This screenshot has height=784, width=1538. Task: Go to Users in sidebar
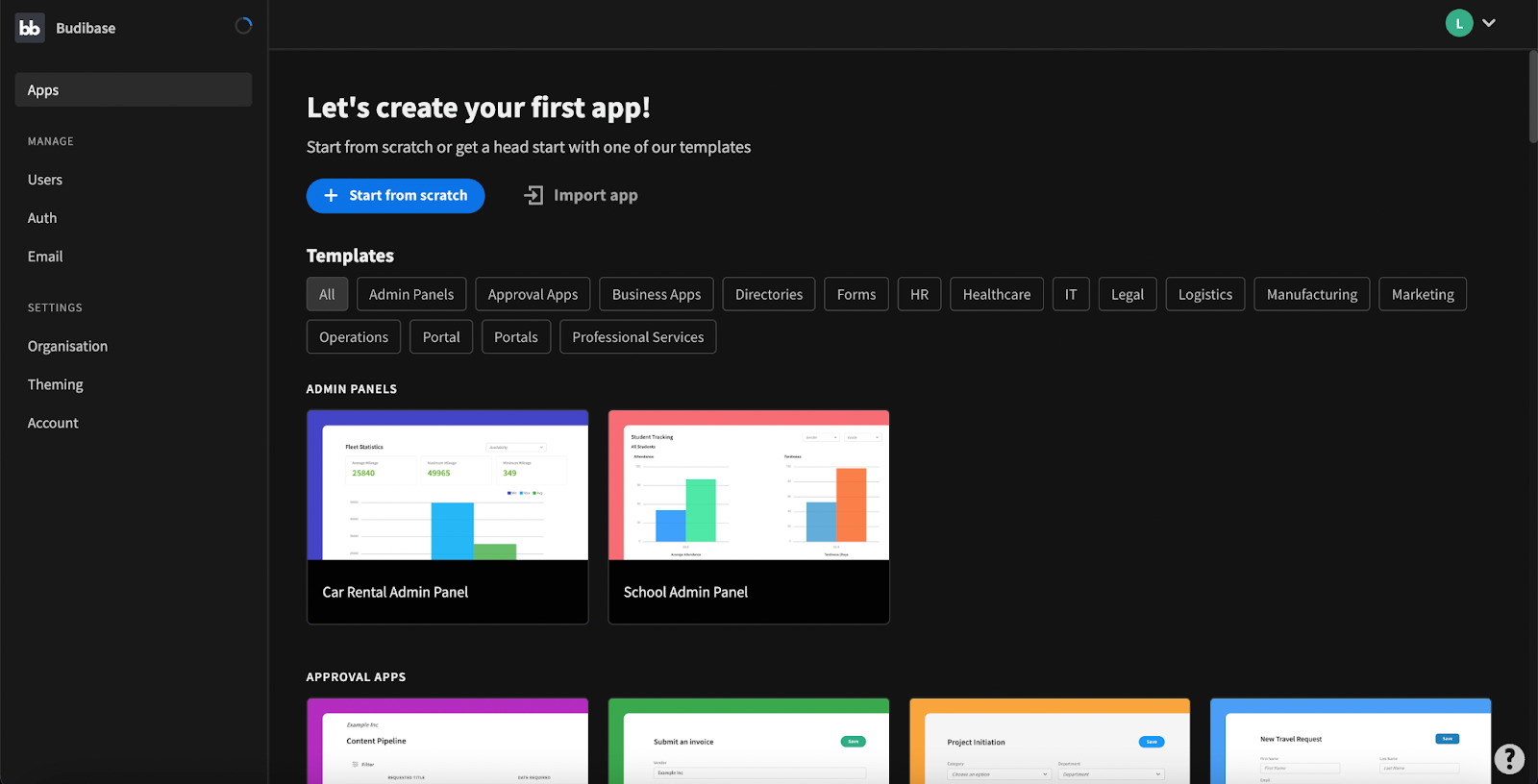45,180
